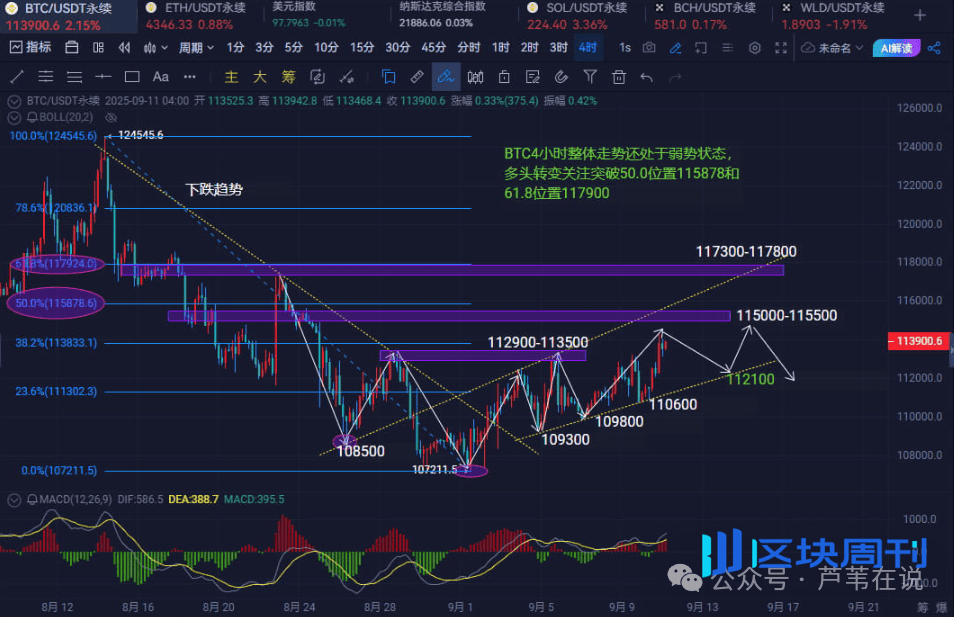Click the replay rewind icon
Screen dimensions: 954x617
click(x=125, y=47)
